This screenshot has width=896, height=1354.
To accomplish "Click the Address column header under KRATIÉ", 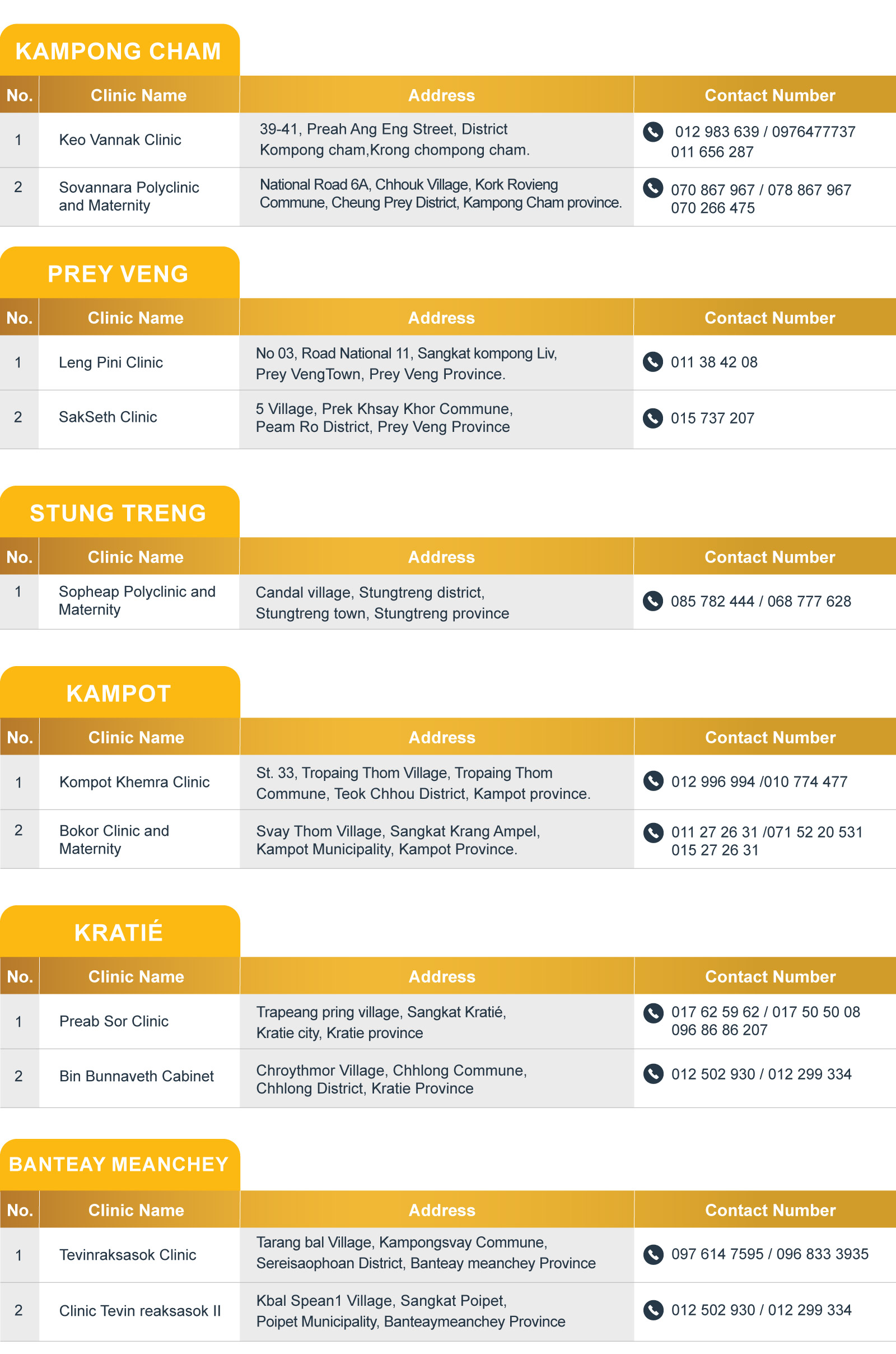I will click(442, 976).
